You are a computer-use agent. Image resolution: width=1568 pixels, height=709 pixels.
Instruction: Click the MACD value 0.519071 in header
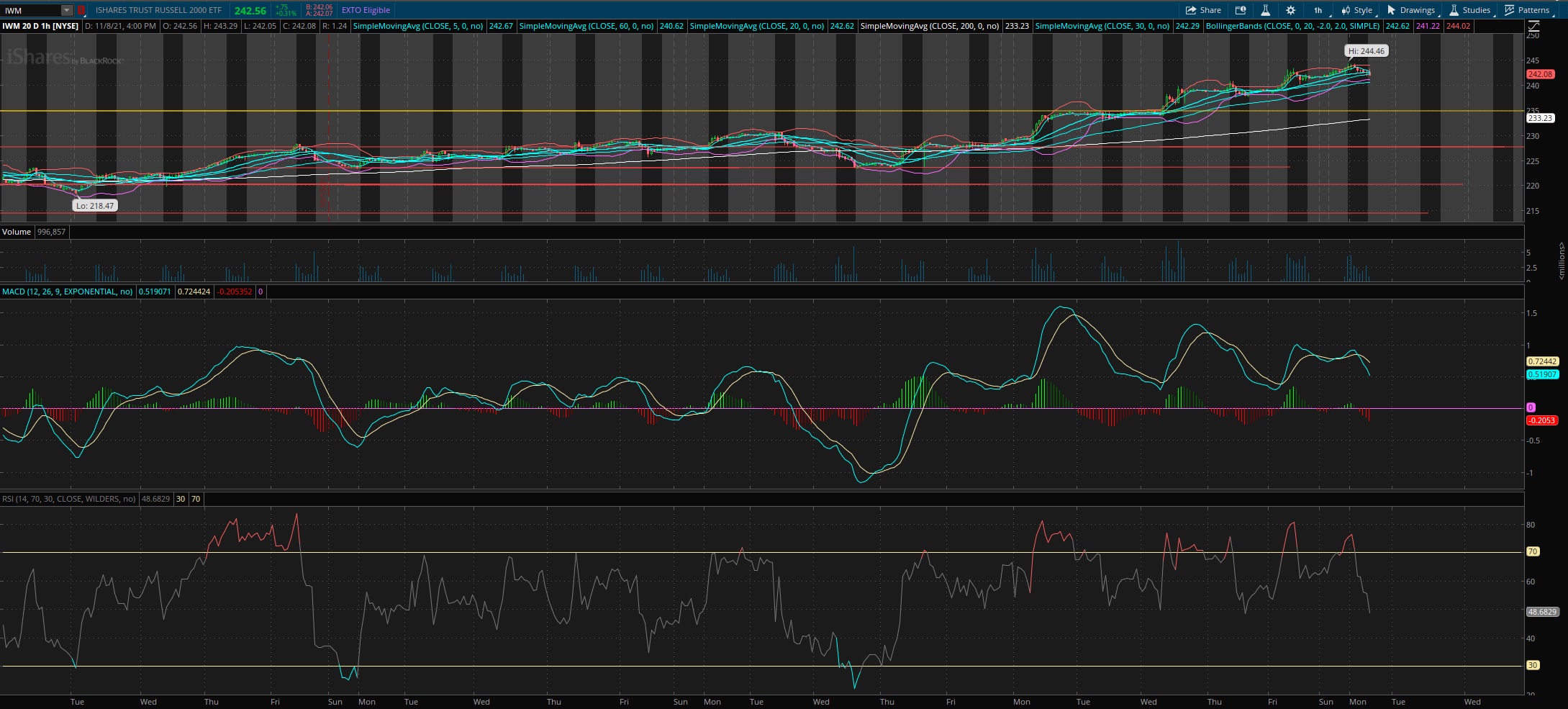coord(155,292)
